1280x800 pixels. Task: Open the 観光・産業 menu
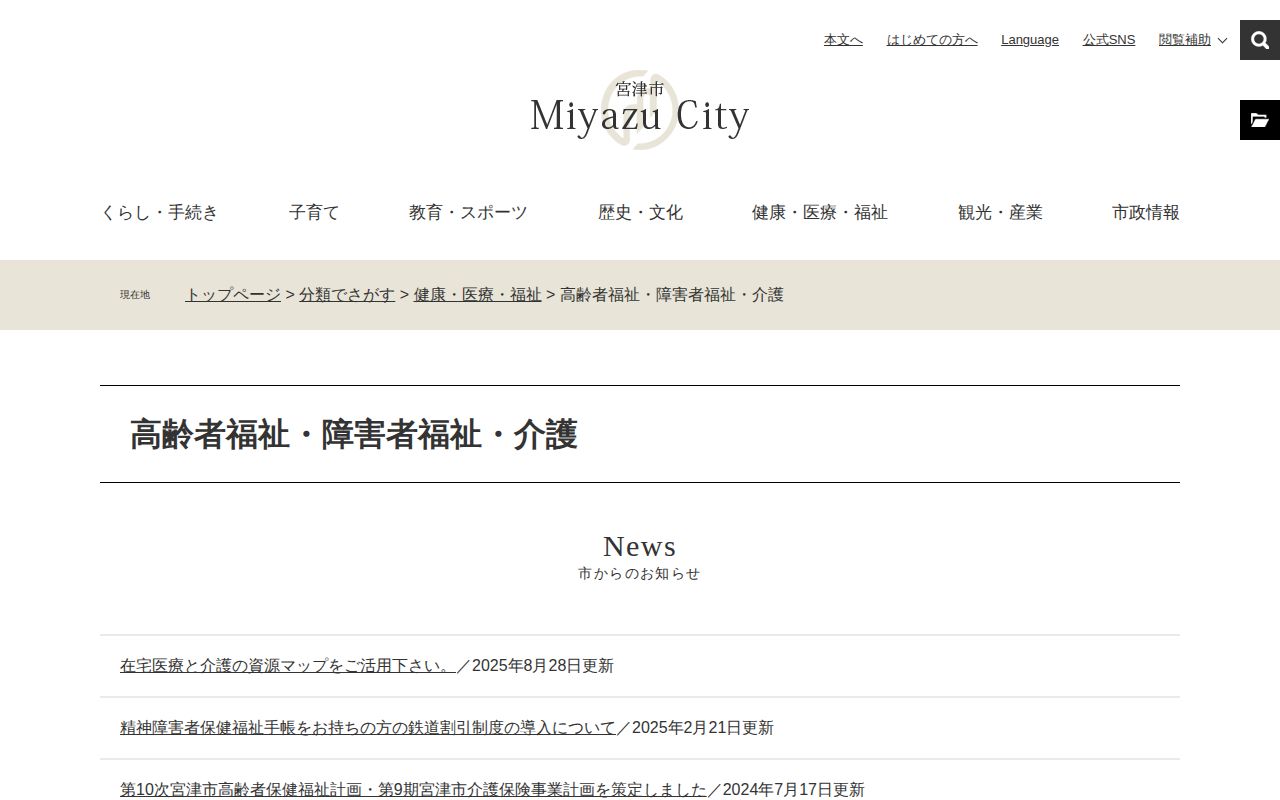(1000, 212)
